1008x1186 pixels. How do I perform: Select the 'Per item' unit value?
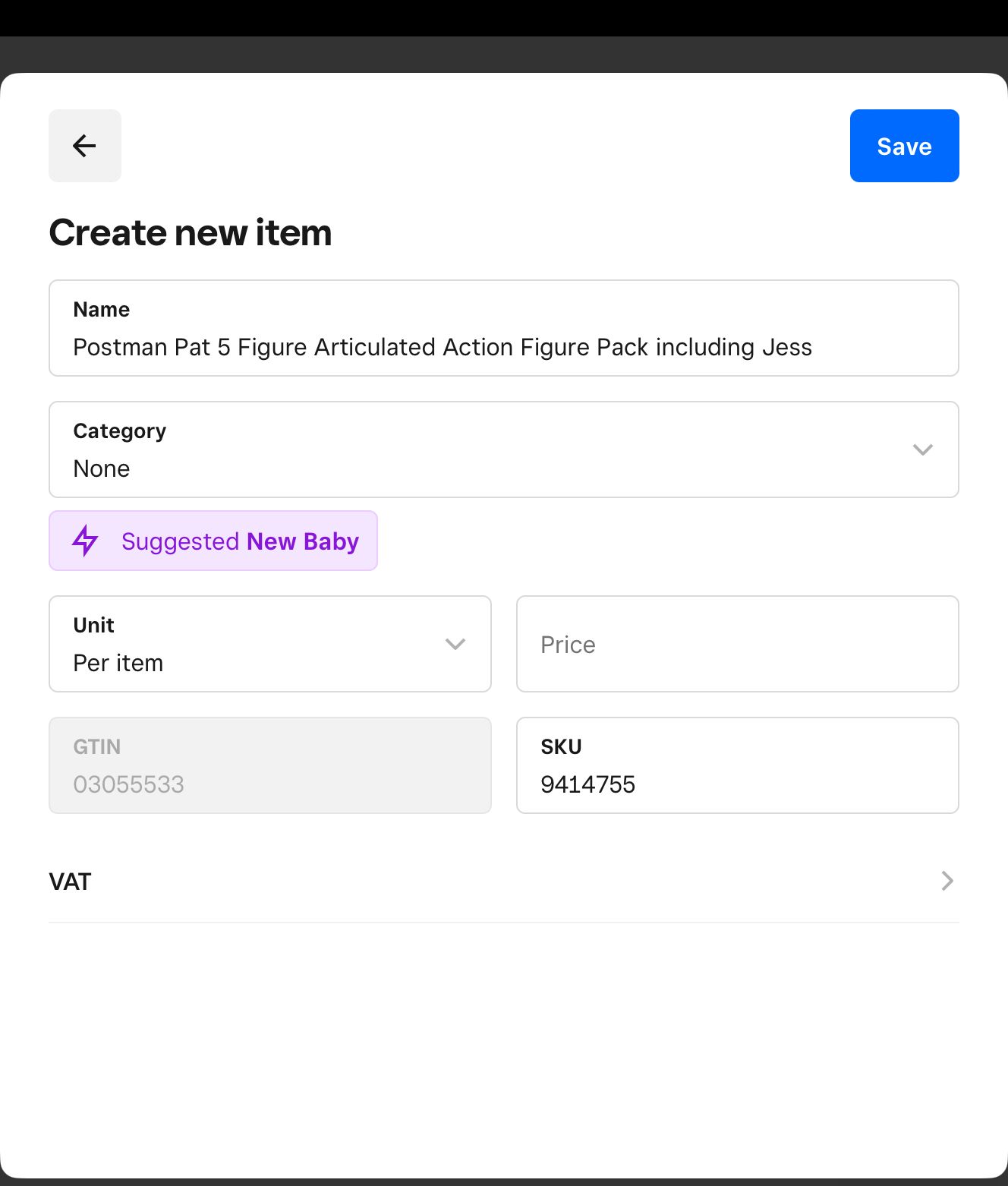(x=118, y=663)
